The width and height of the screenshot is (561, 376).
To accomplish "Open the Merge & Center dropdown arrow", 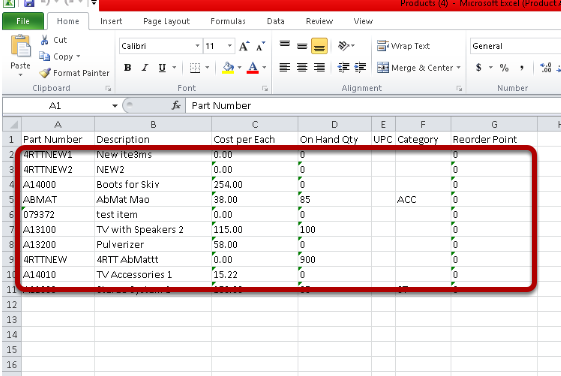I will tap(458, 68).
